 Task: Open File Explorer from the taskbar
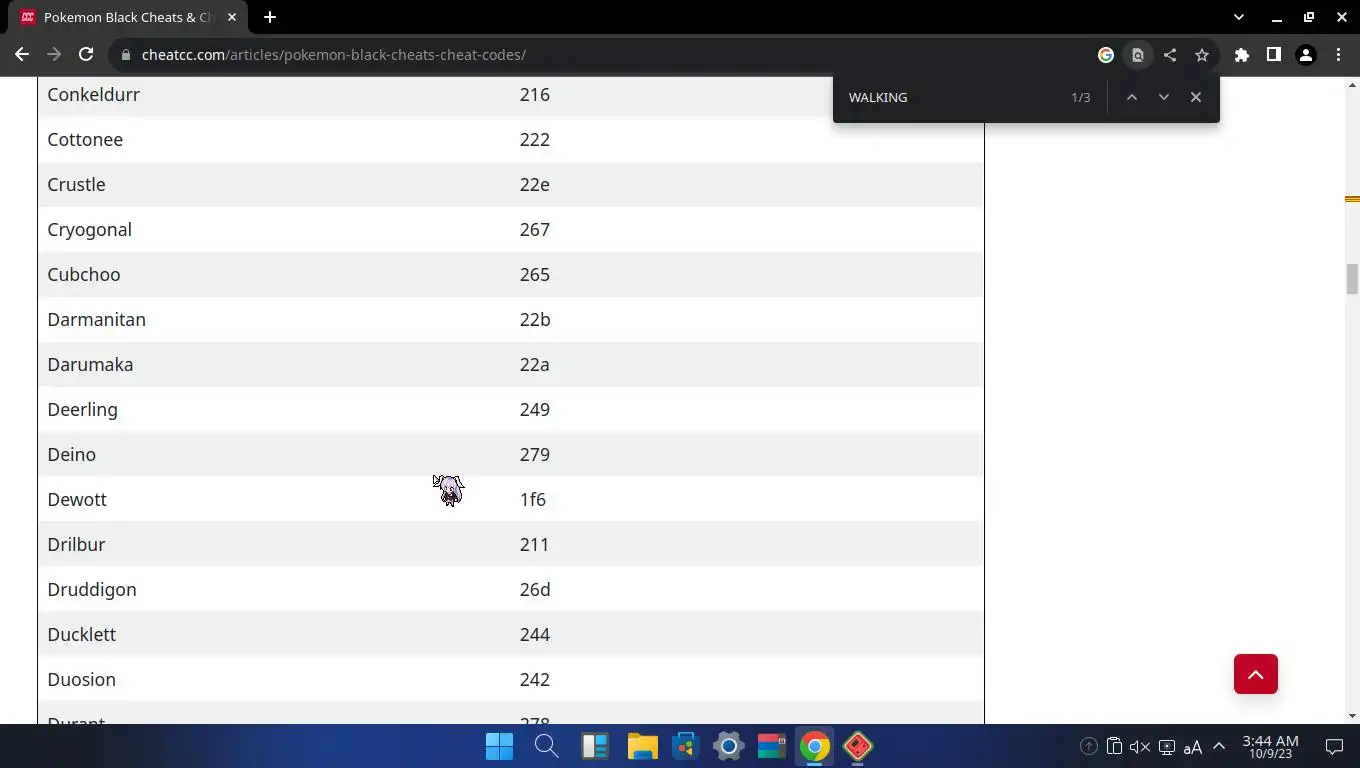[x=642, y=746]
